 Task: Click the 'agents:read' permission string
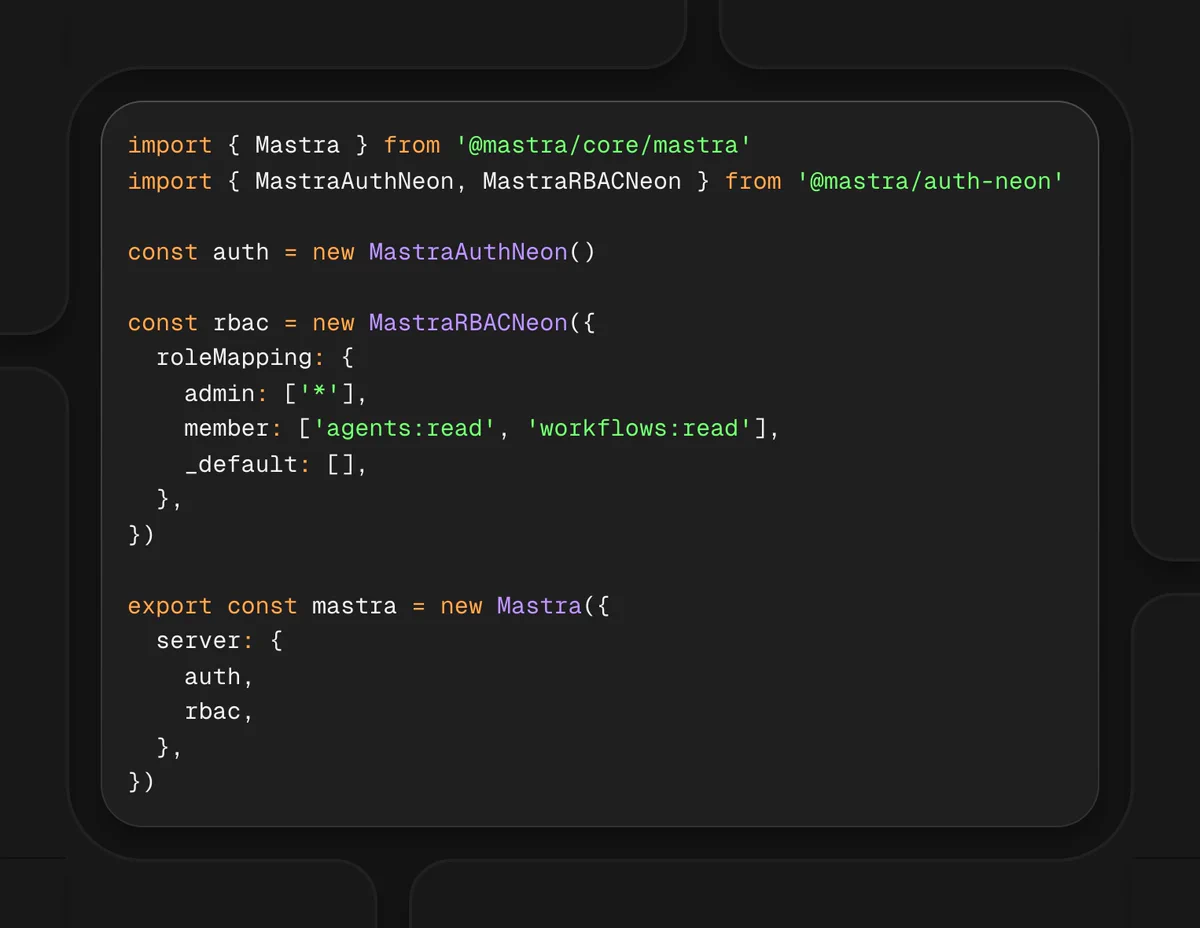tap(405, 428)
